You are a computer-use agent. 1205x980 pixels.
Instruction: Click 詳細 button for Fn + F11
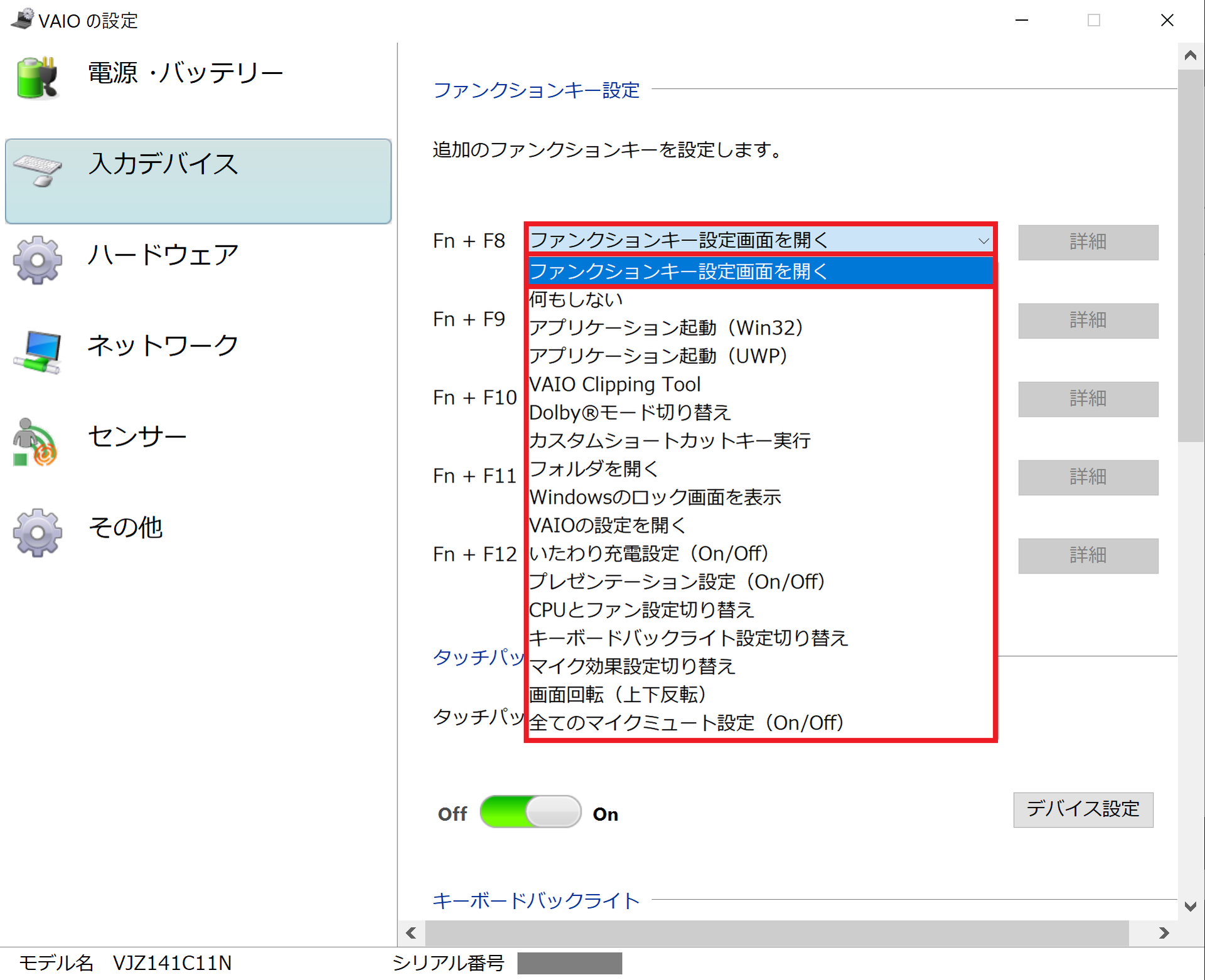1088,477
